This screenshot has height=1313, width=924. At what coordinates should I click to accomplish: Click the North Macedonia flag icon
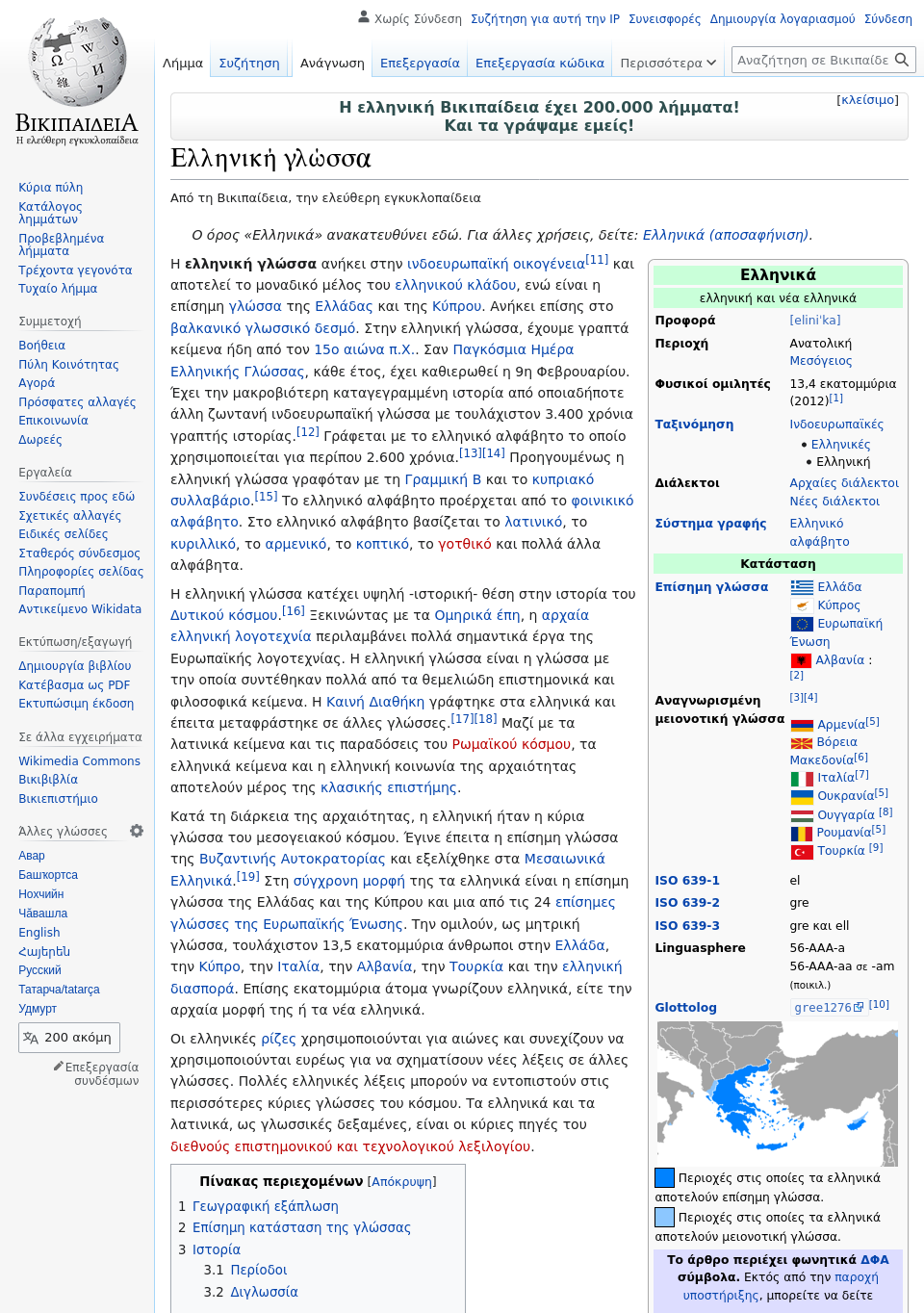point(802,742)
